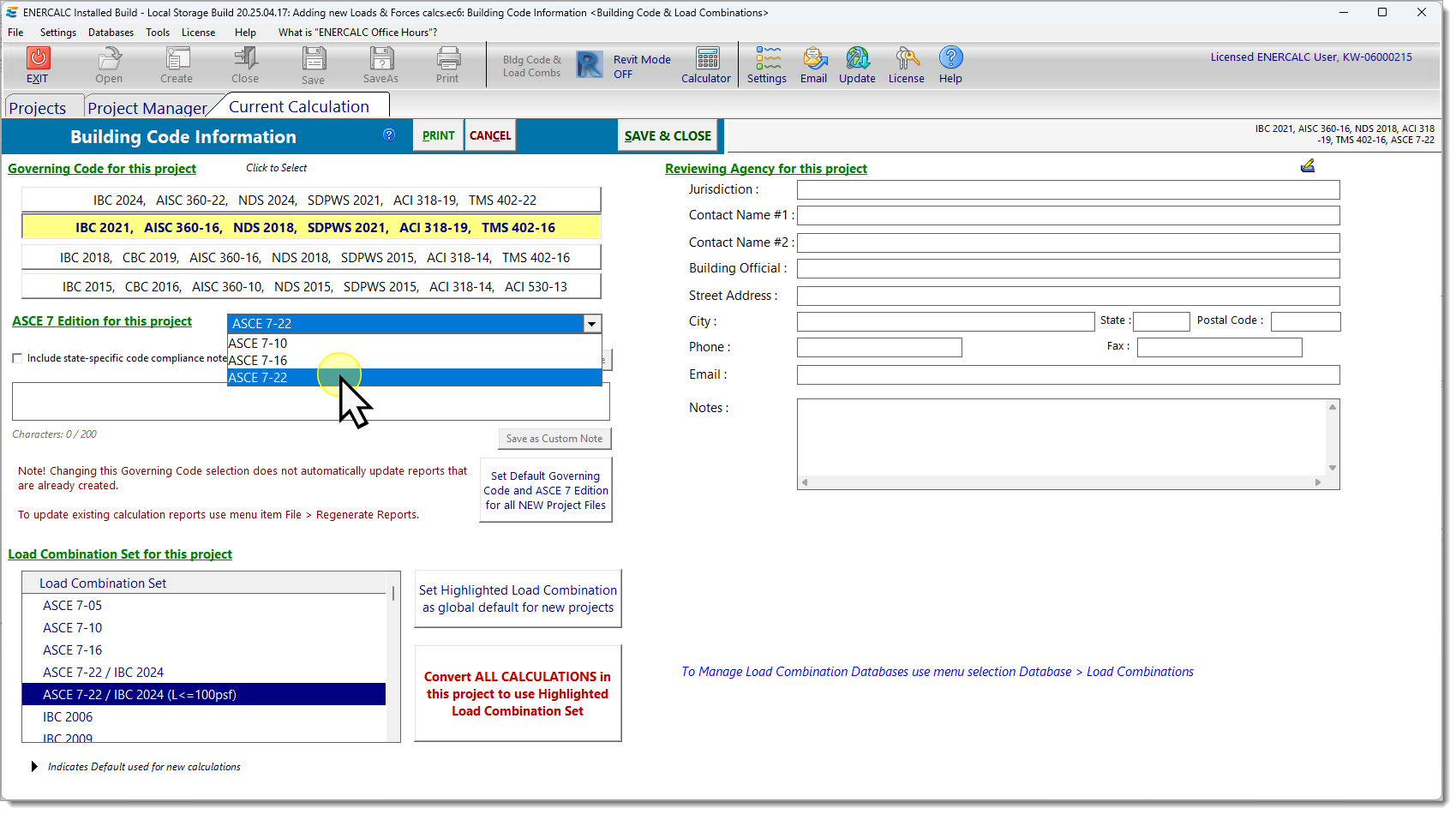This screenshot has width=1456, height=814.
Task: Click the Jurisdiction input field
Action: tap(1068, 190)
